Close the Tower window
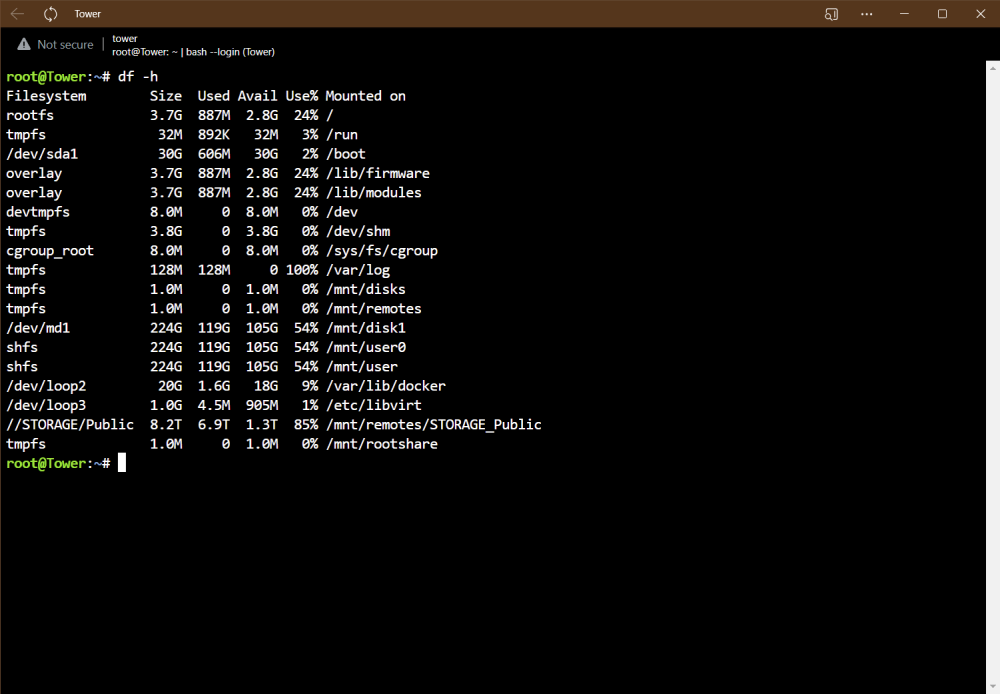1000x694 pixels. (x=980, y=13)
